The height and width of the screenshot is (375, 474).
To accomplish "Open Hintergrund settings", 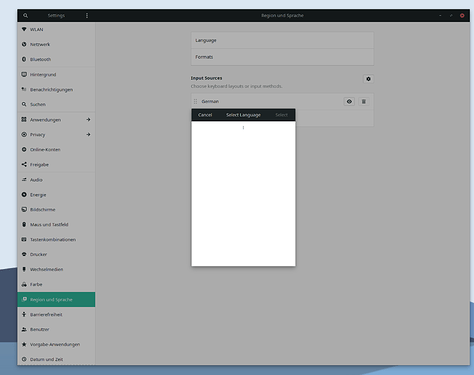I will point(56,74).
